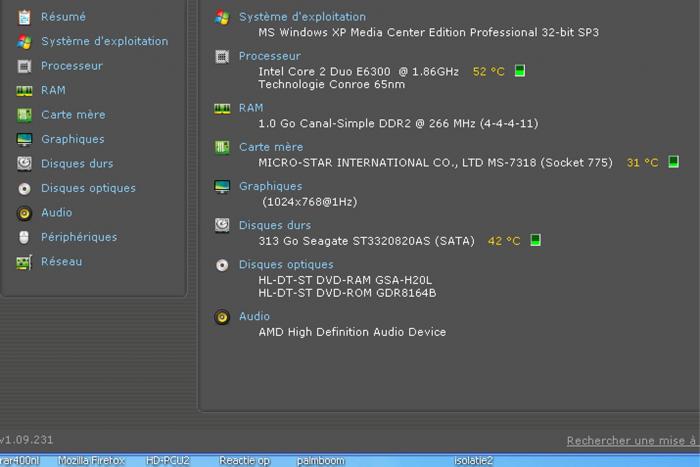Image resolution: width=700 pixels, height=467 pixels.
Task: Click the RAM heading in summary
Action: 251,108
